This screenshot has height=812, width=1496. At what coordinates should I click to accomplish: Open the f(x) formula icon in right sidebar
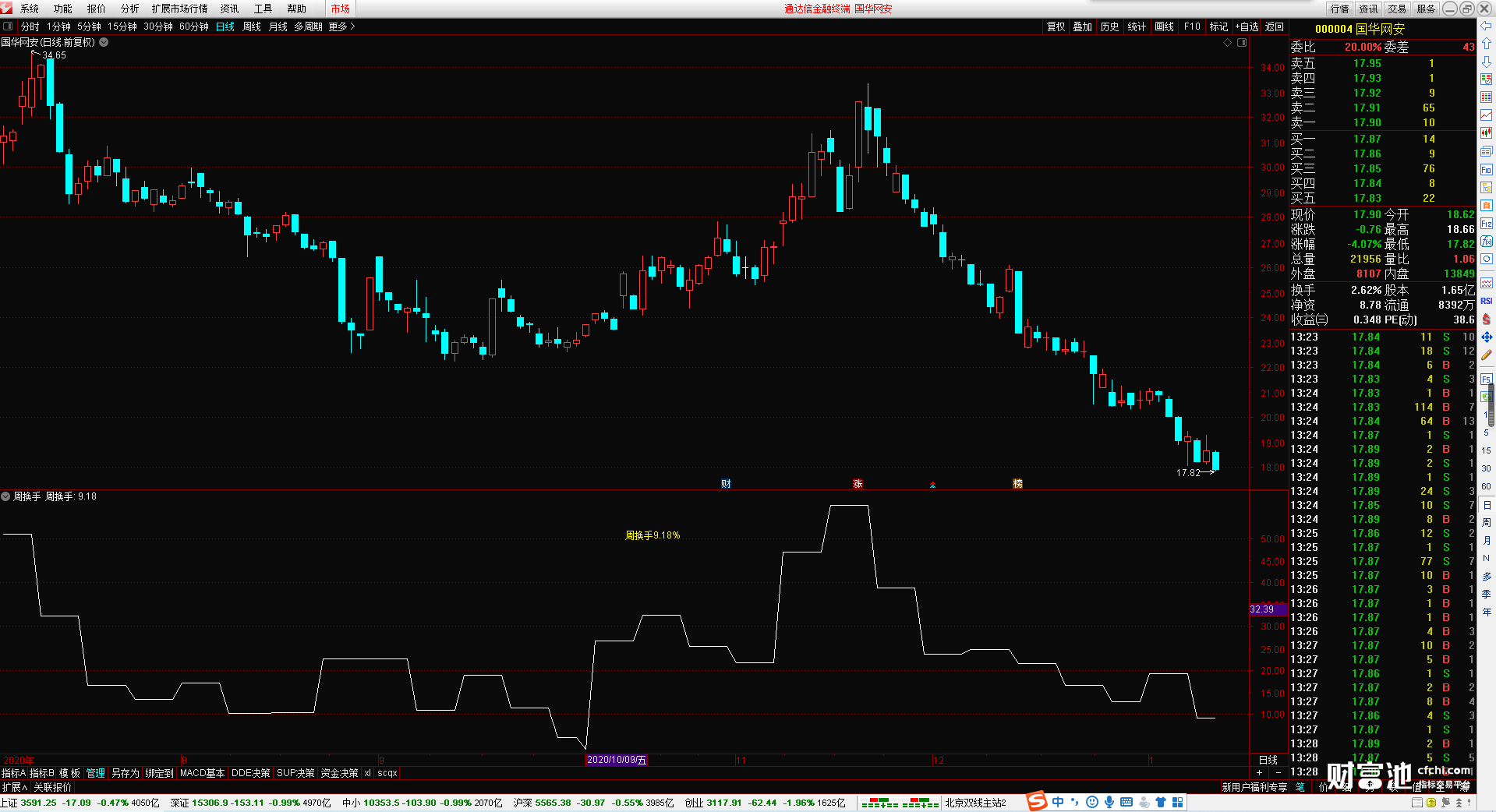pyautogui.click(x=1486, y=241)
